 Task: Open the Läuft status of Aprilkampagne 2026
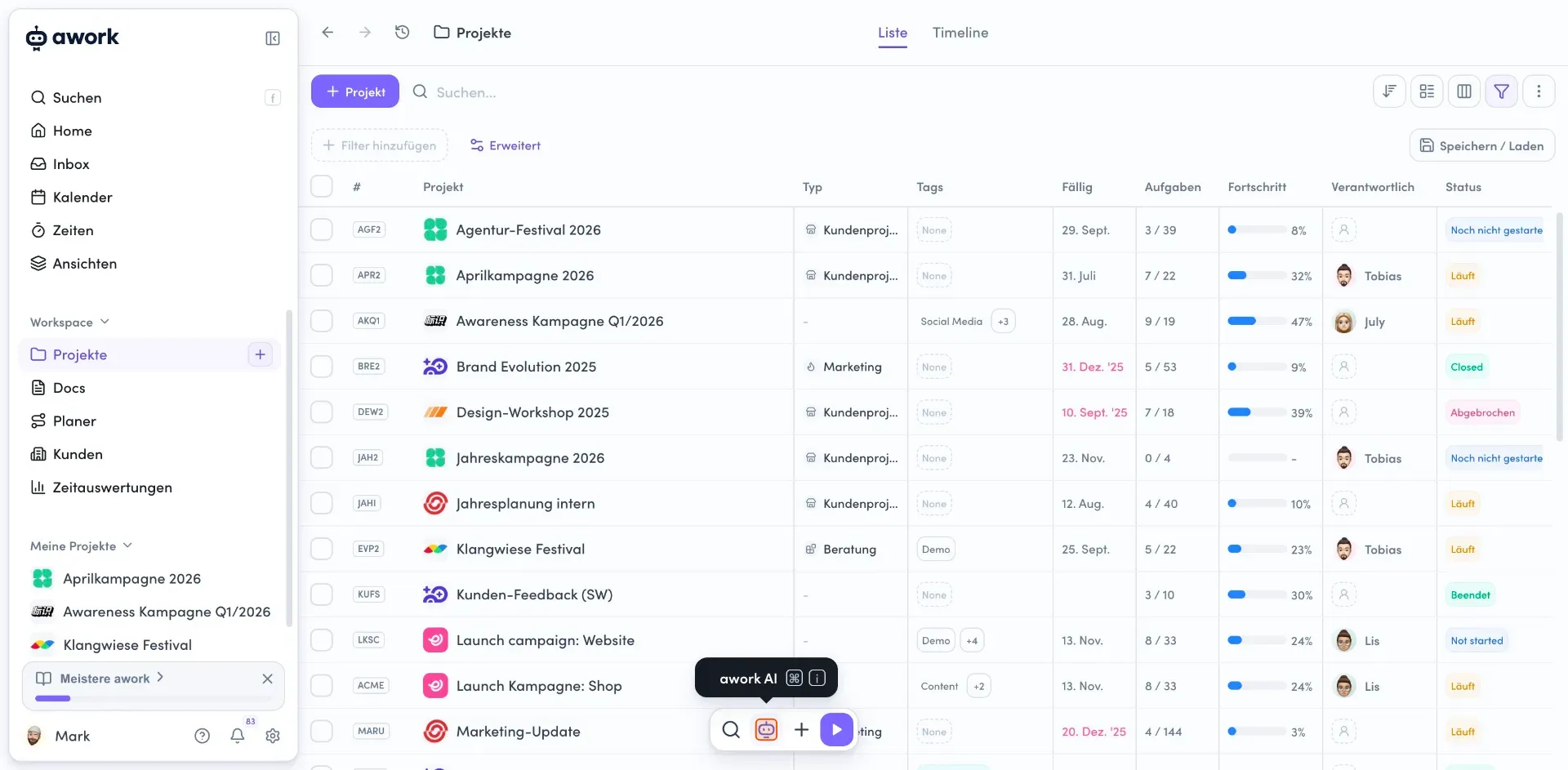(1463, 275)
